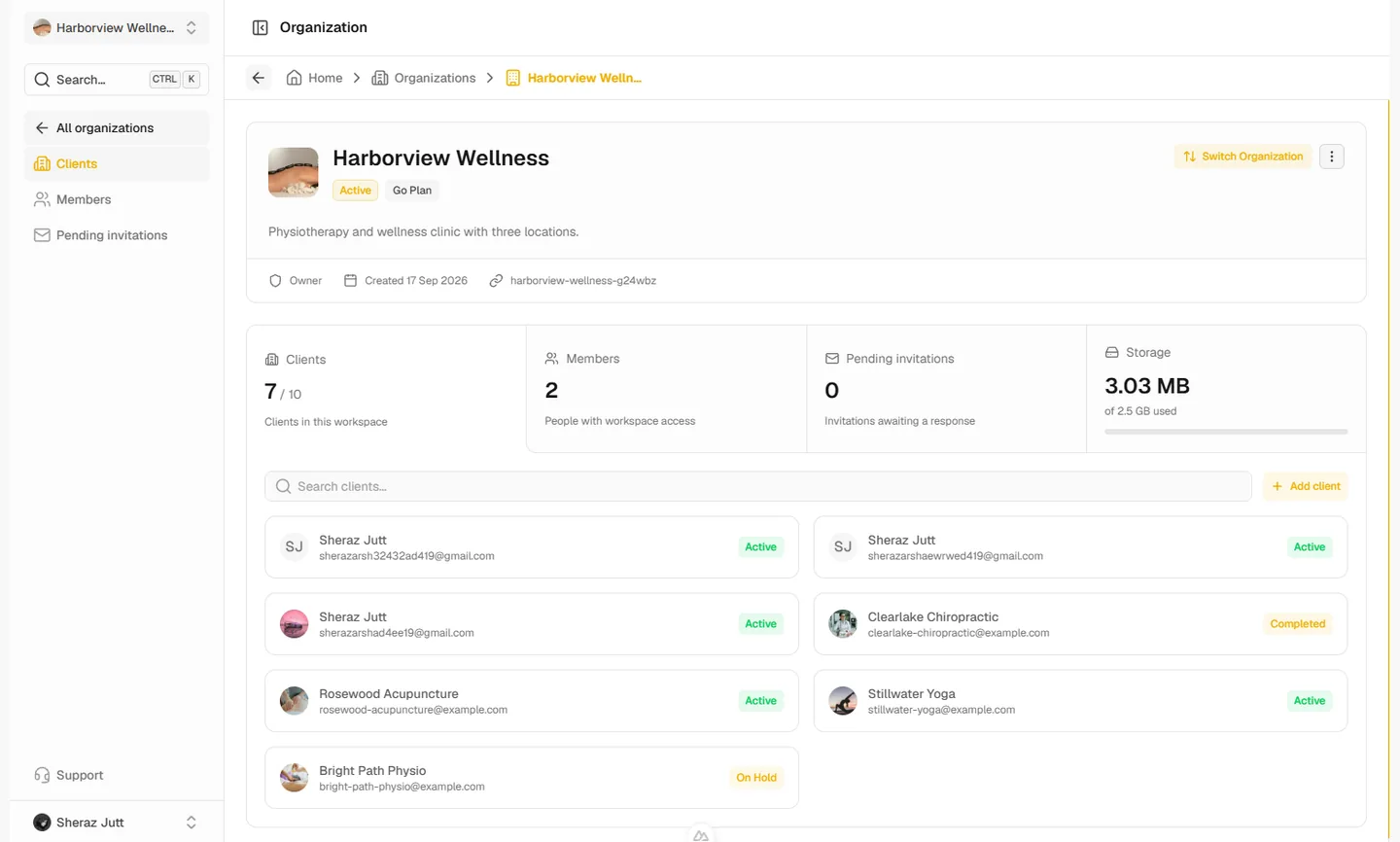Click the rosewood-acupuncture@example.com email
This screenshot has width=1400, height=842.
413,710
